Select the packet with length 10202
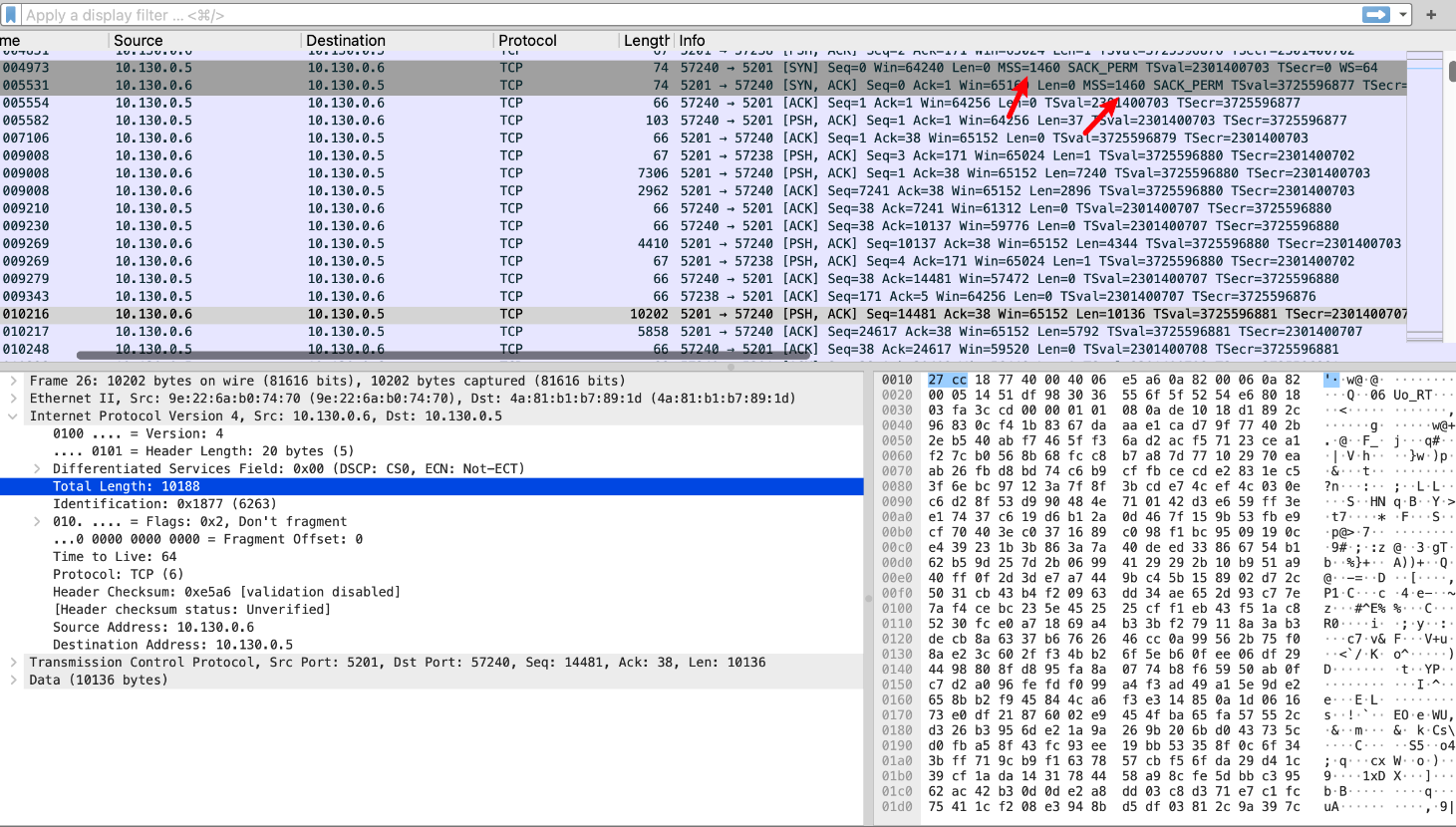 (x=704, y=314)
